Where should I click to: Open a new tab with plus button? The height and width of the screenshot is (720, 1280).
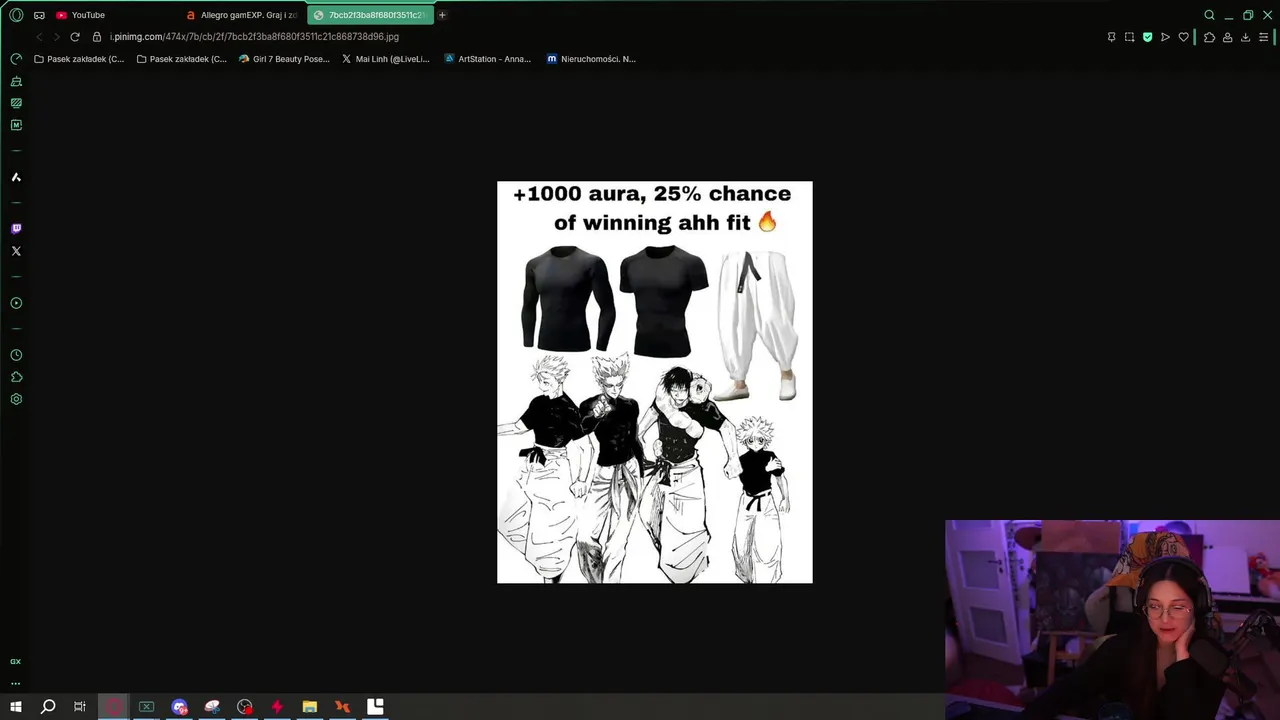[442, 15]
